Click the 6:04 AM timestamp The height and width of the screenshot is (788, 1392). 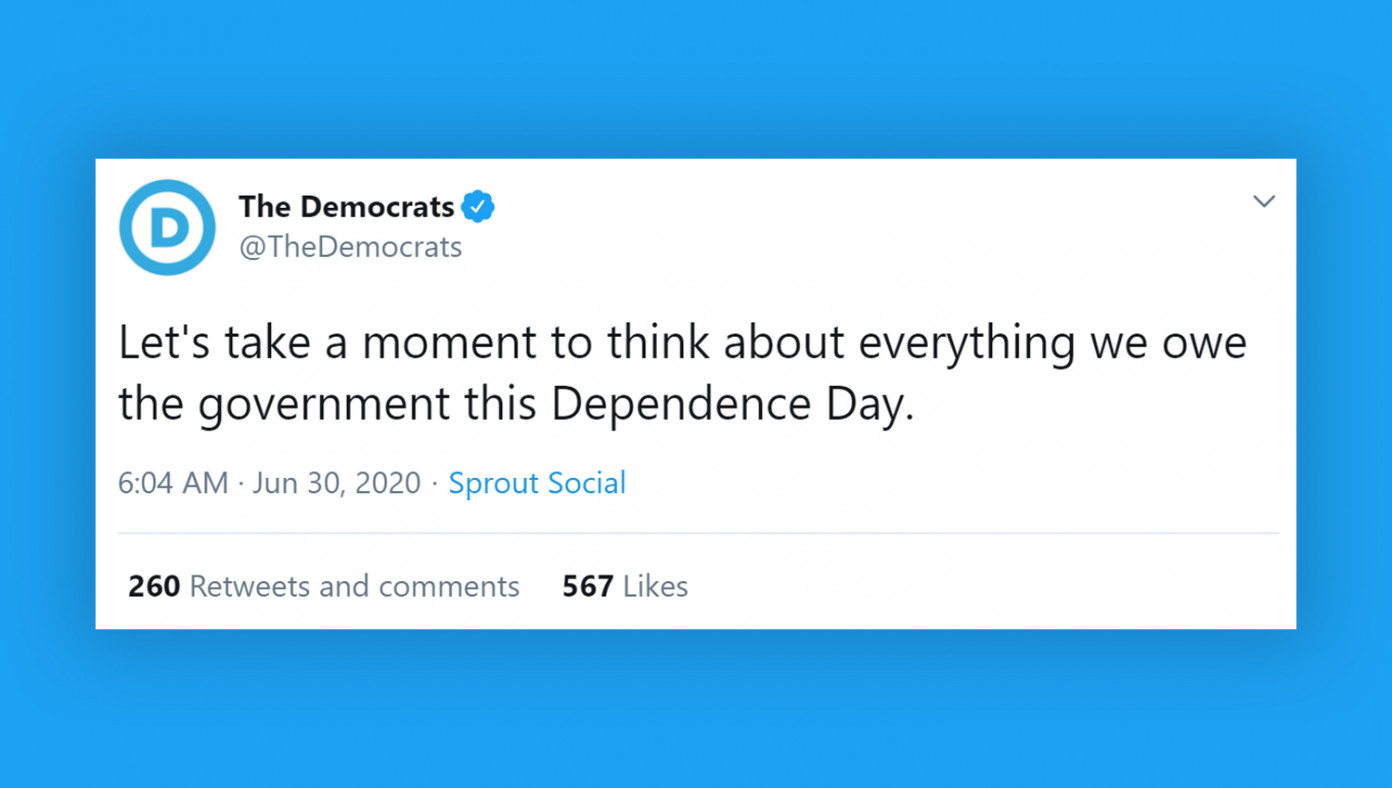(173, 483)
